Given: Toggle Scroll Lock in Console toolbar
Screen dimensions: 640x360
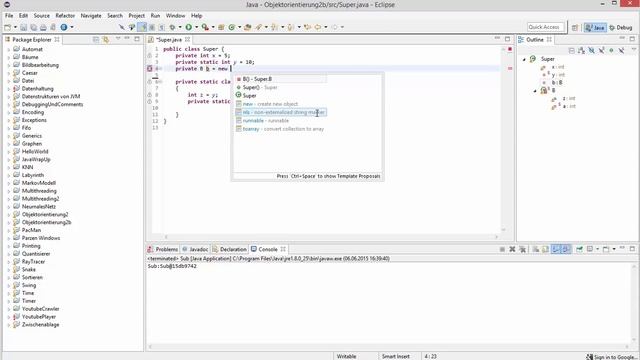Looking at the screenshot, I should pos(545,249).
